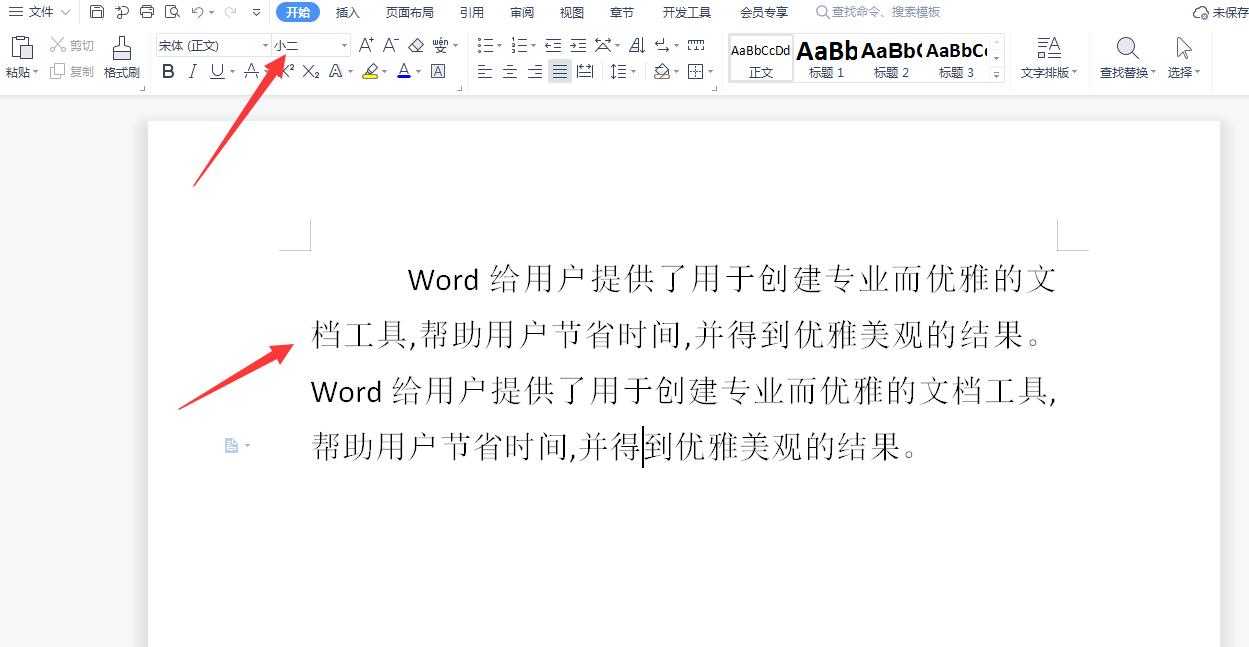Viewport: 1249px width, 647px height.
Task: Apply the 正文 (Normal) style
Action: coord(761,58)
